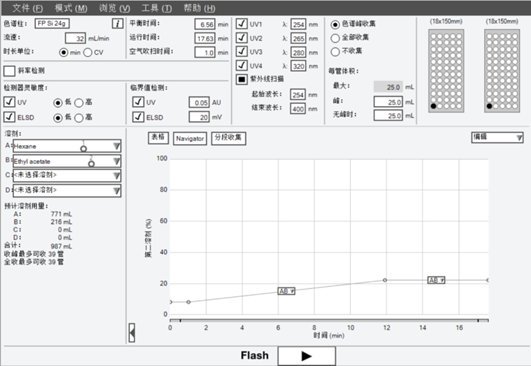Click the AB gradient segment label near 6 min

286,291
